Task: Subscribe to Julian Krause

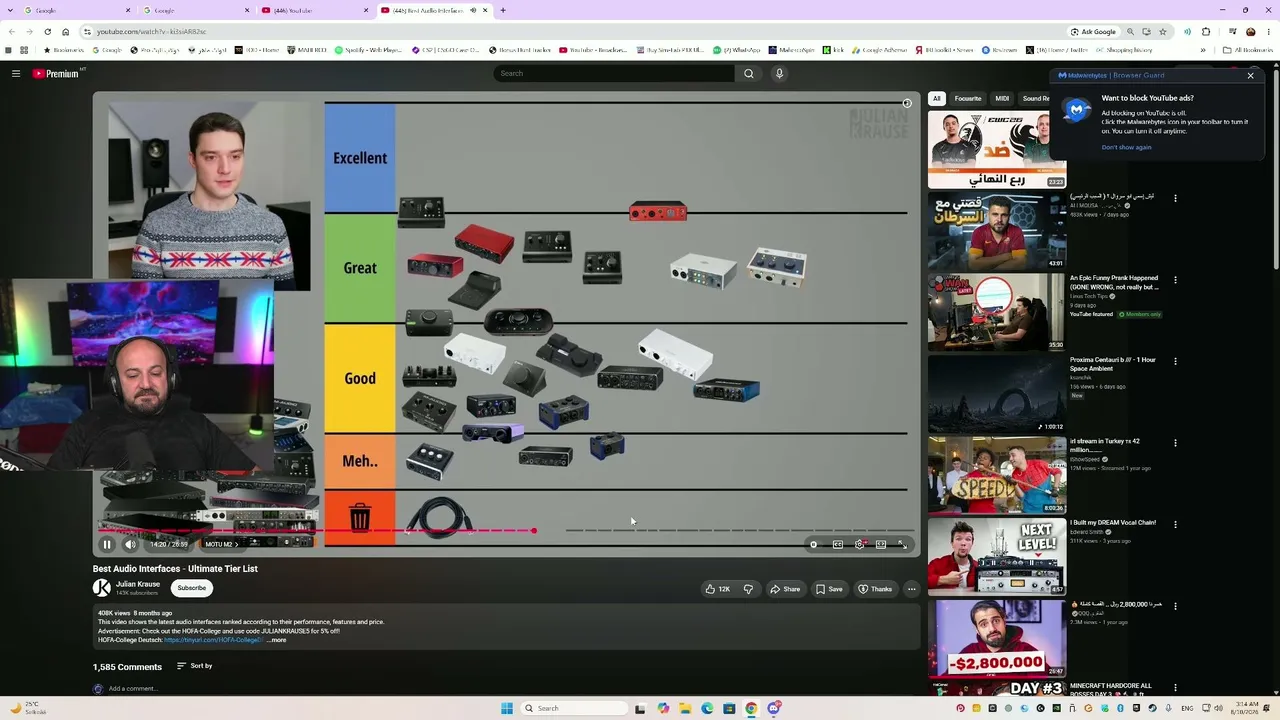Action: point(191,588)
